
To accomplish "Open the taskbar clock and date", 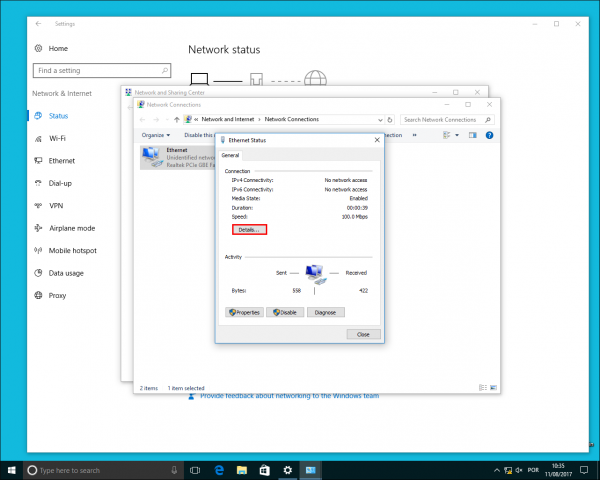I will [x=558, y=470].
